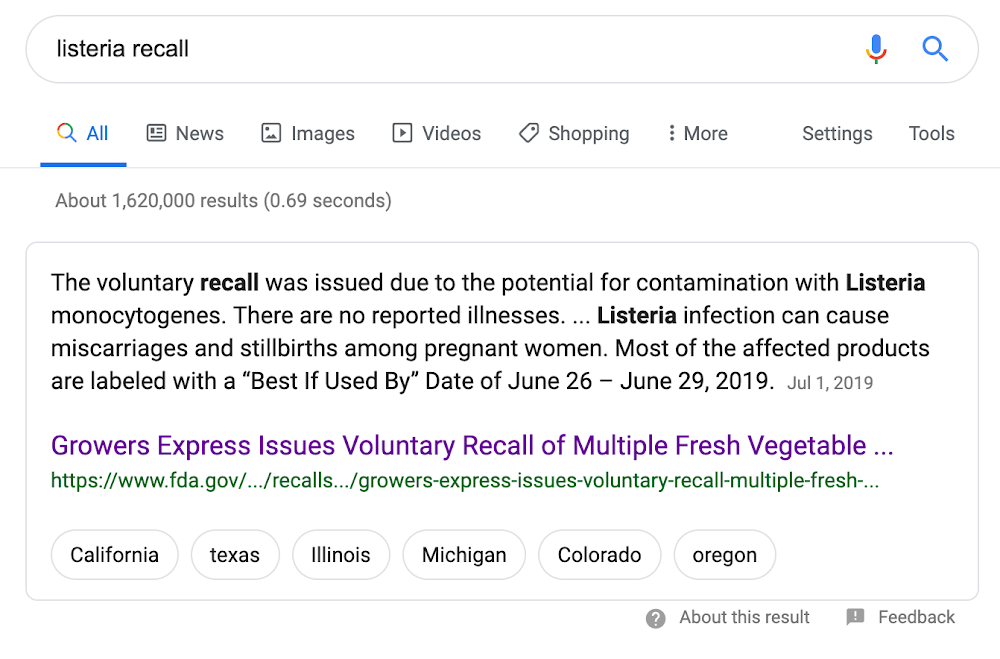1000x659 pixels.
Task: Click inside the listeria recall search box
Action: (x=440, y=49)
